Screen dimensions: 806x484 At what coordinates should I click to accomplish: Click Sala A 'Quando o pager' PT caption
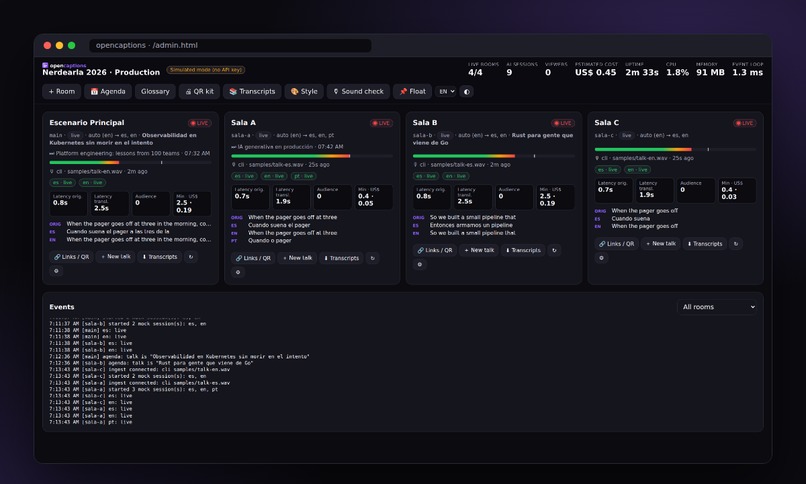click(x=270, y=240)
